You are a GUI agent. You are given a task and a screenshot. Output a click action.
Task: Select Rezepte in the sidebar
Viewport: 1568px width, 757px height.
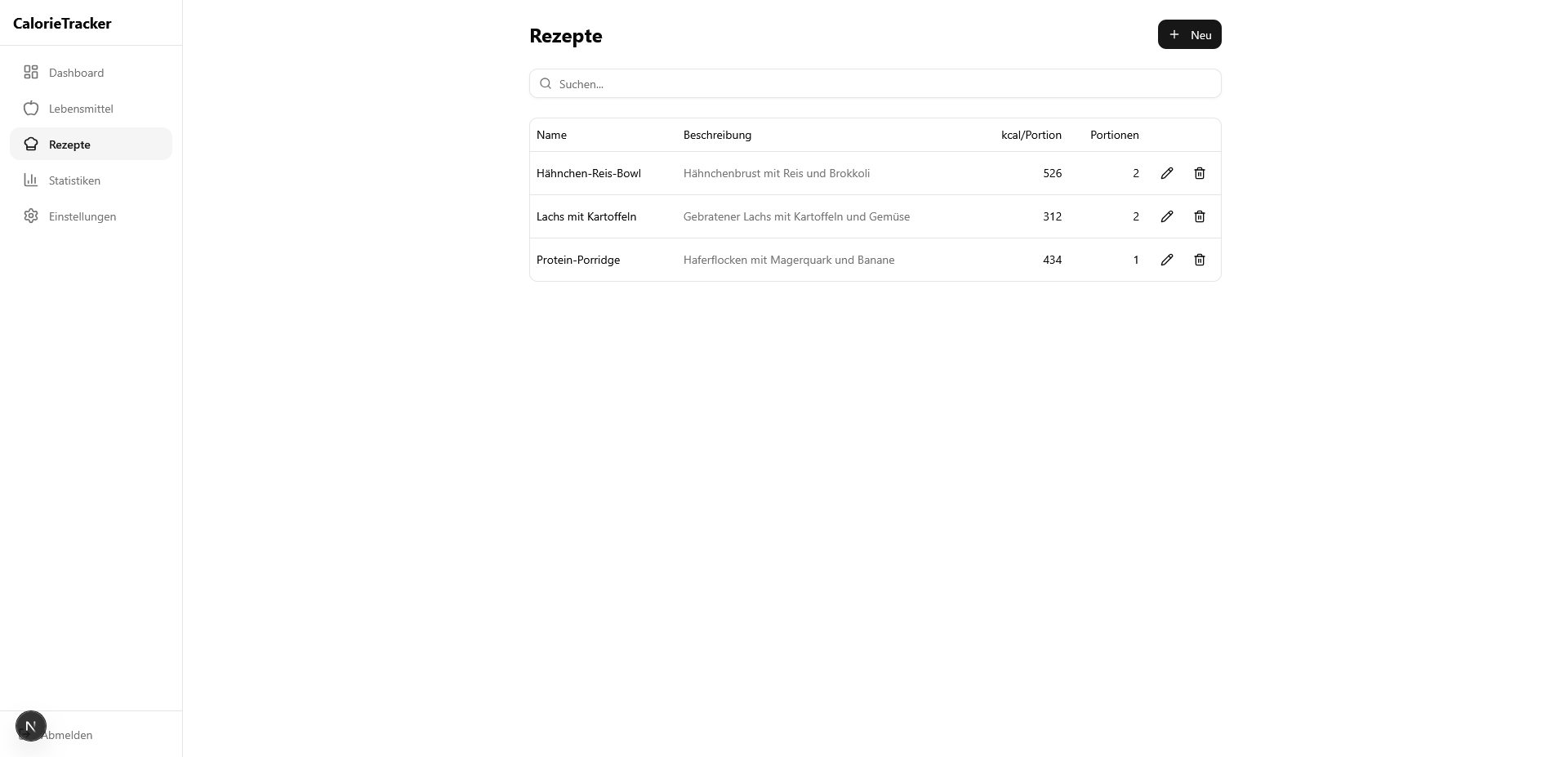[69, 145]
